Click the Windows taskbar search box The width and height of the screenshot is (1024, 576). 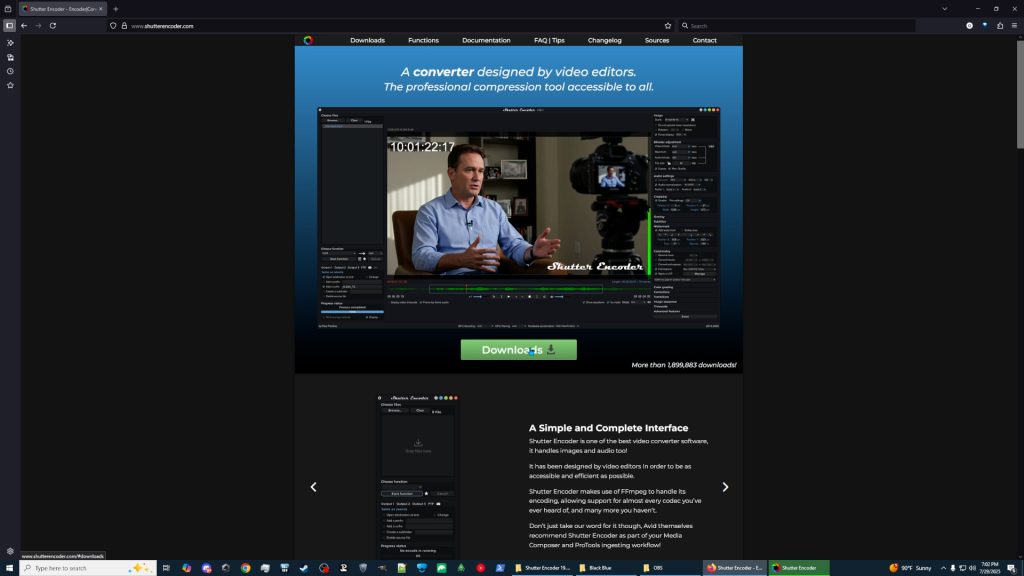coord(88,568)
